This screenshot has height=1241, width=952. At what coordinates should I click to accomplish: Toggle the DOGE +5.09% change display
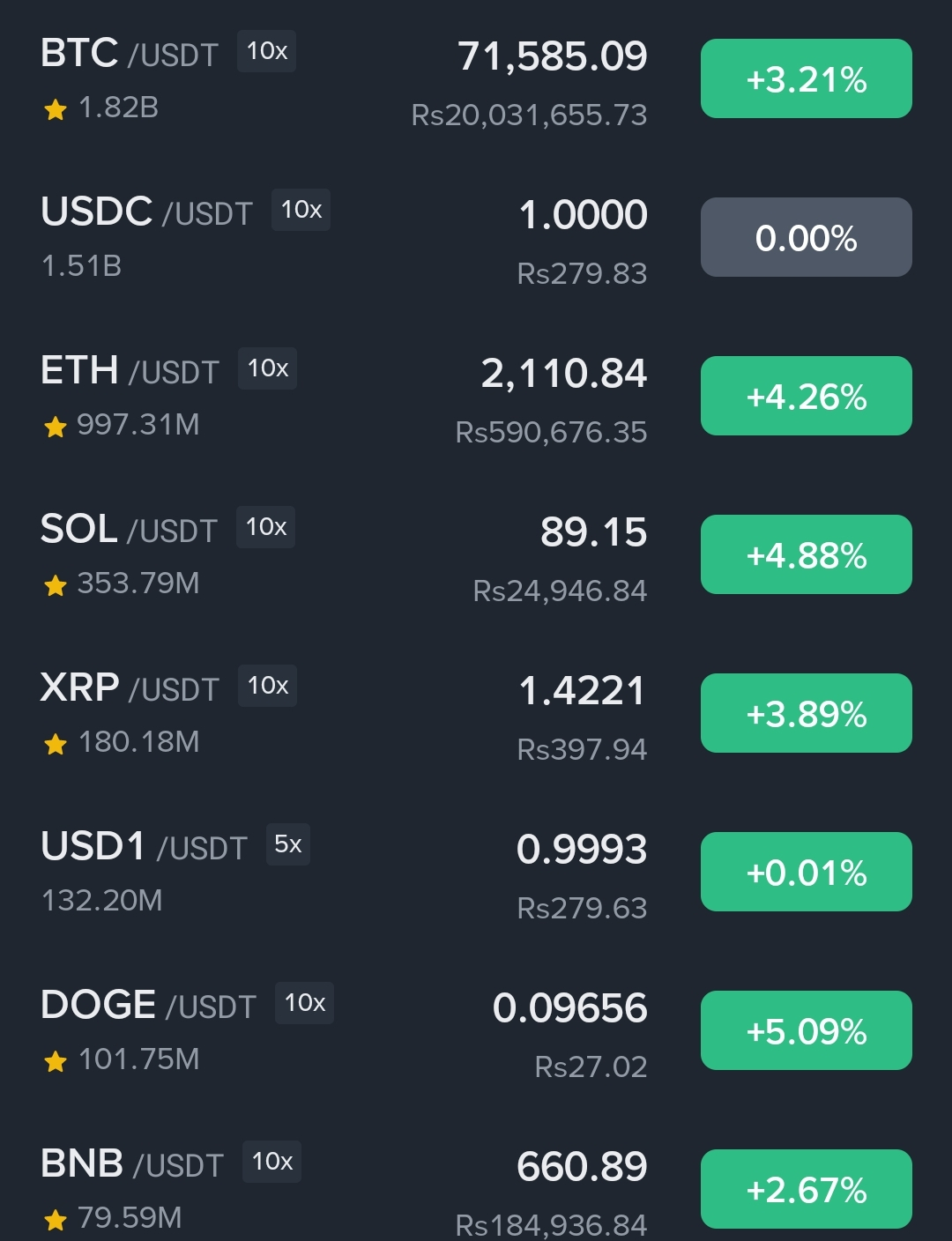(x=806, y=1031)
